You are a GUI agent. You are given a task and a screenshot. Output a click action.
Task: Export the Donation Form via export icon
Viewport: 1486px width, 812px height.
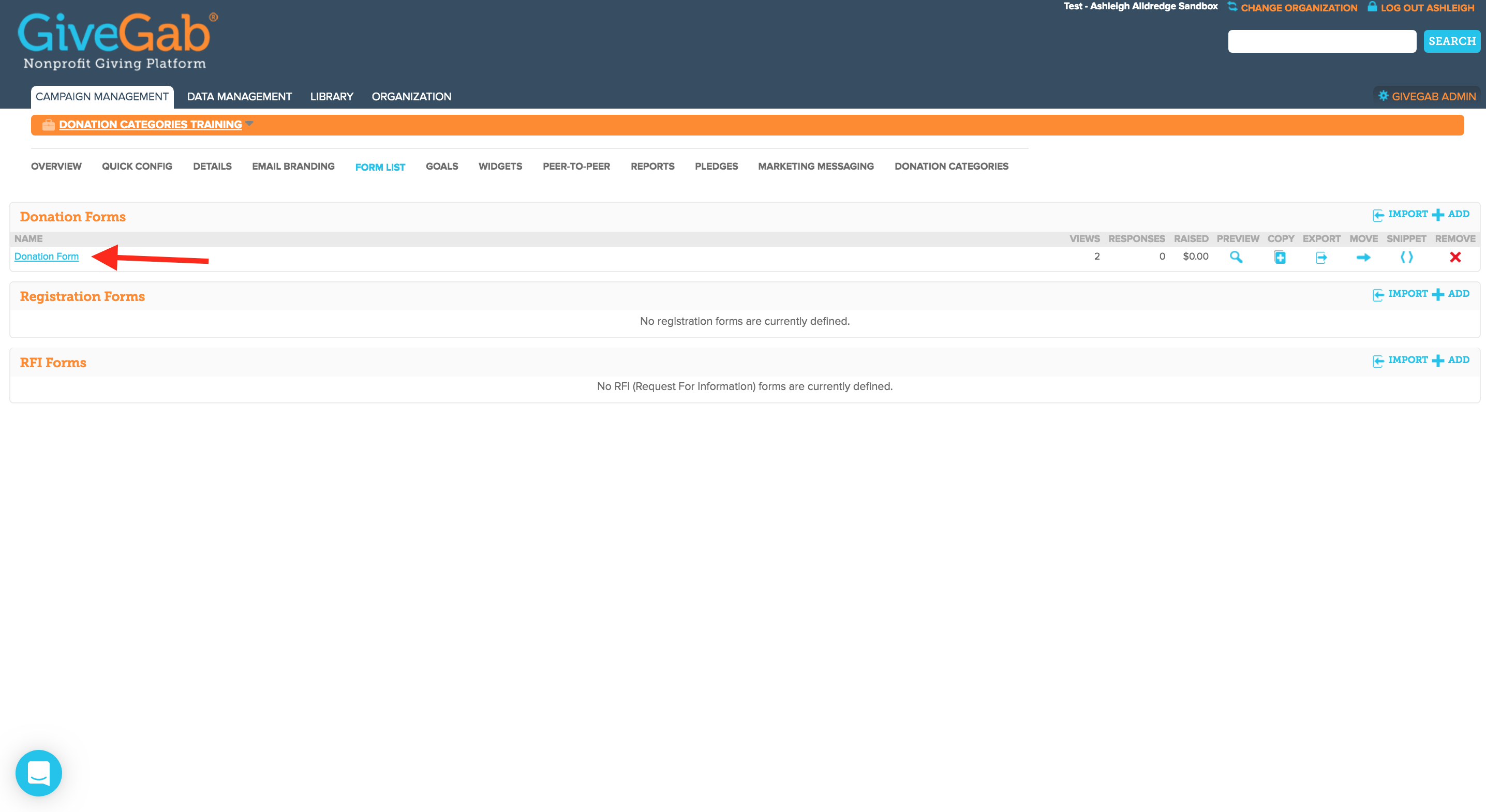point(1321,257)
